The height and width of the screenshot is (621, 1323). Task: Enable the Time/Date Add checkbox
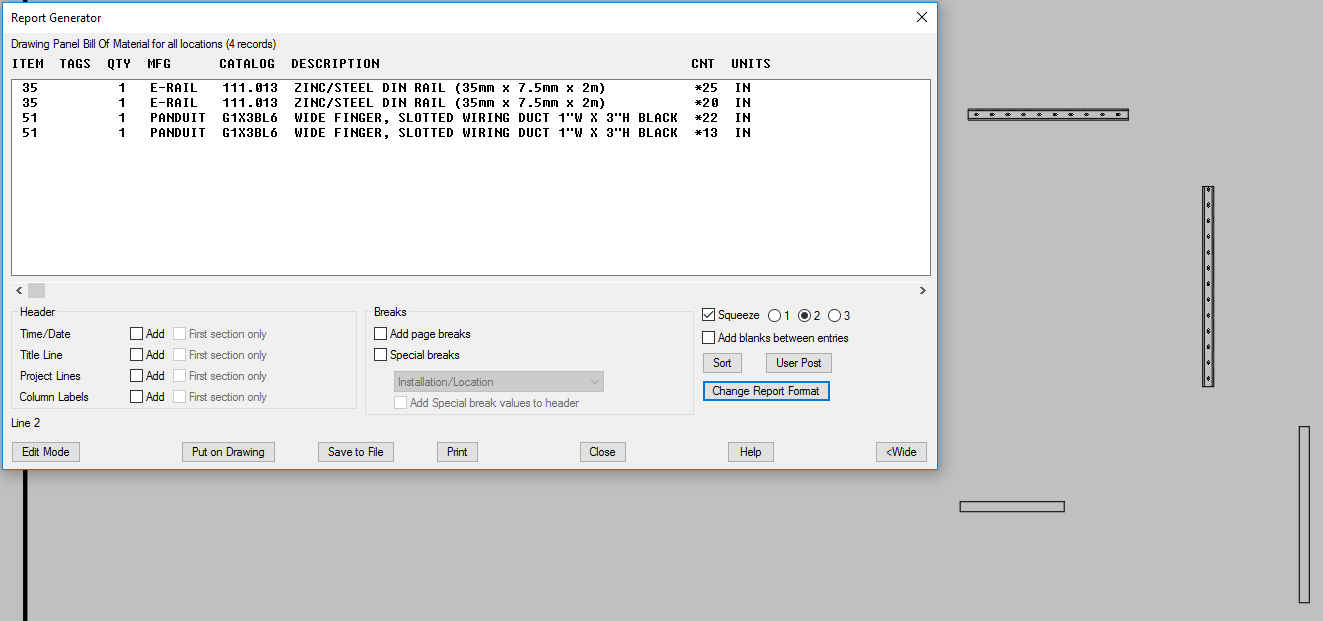point(136,334)
